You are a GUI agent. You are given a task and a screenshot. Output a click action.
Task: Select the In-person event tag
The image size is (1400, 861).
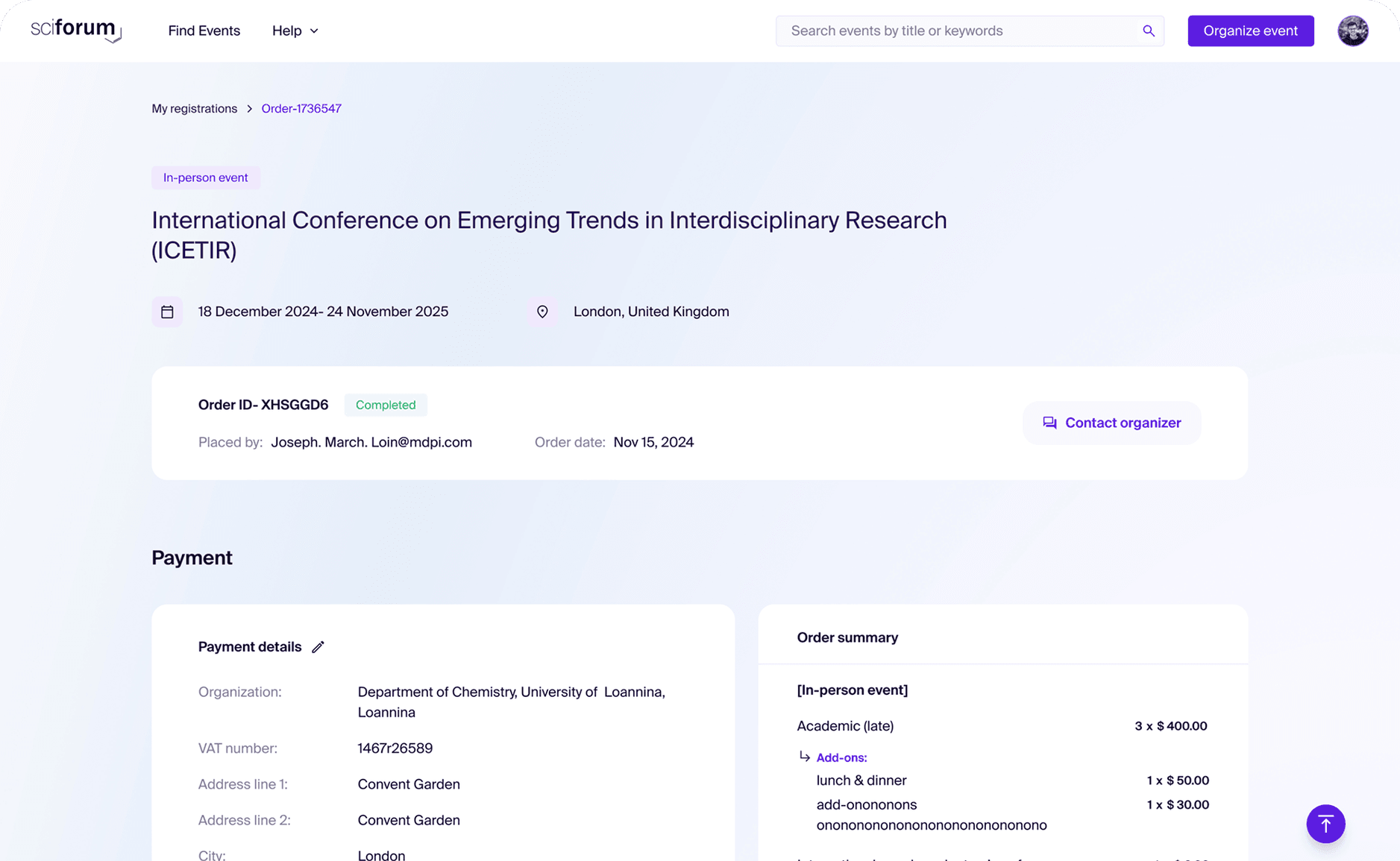point(205,177)
